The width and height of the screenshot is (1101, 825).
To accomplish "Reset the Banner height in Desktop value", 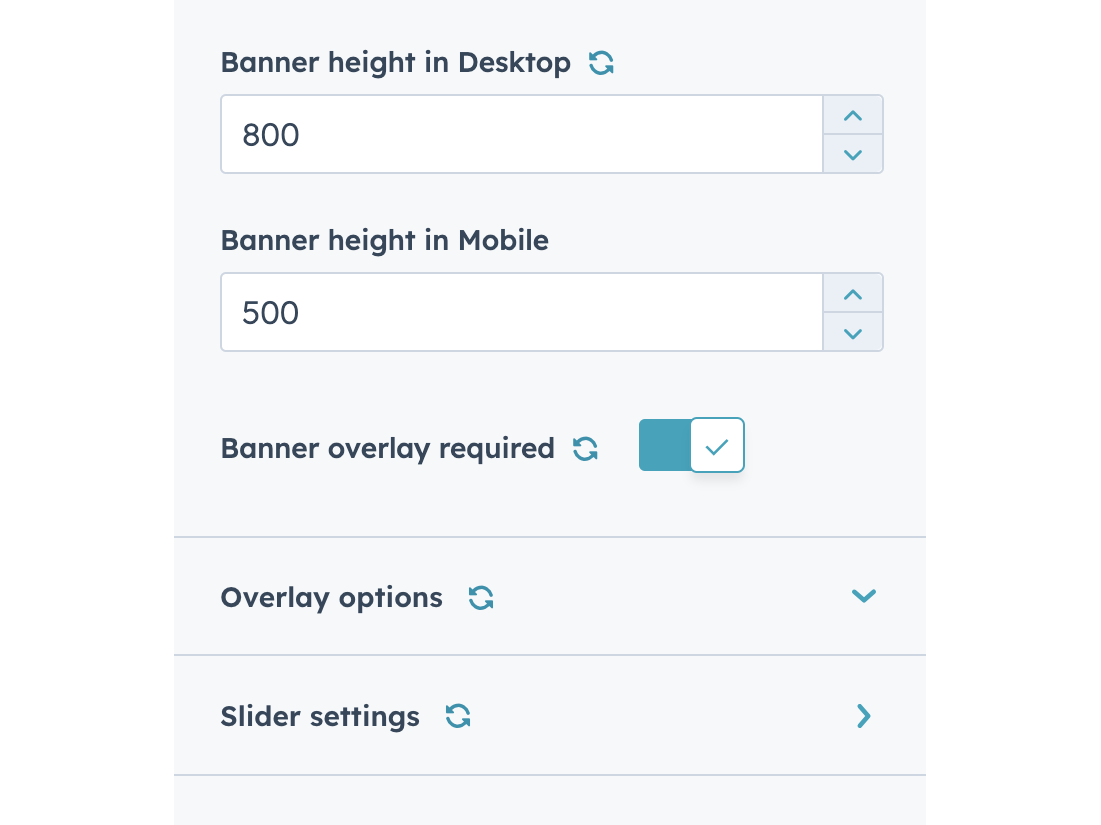I will (x=601, y=64).
